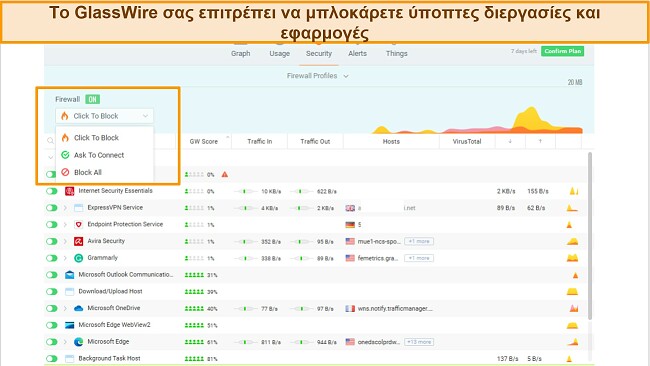The image size is (650, 366).
Task: Click the Microsoft Edge WebView2 icon
Action: 70,325
